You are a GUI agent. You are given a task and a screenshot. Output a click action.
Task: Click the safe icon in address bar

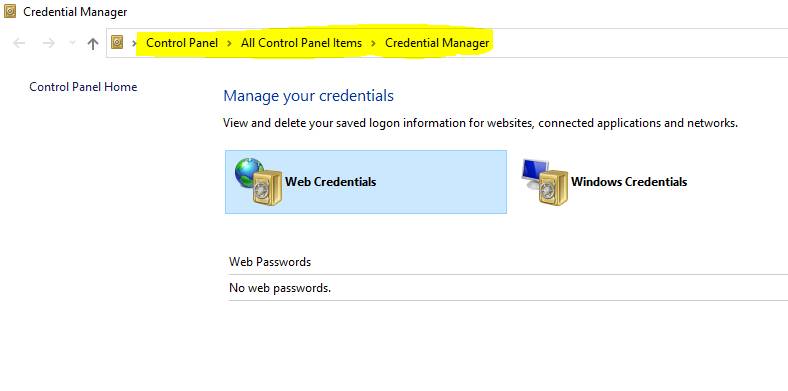tap(117, 43)
